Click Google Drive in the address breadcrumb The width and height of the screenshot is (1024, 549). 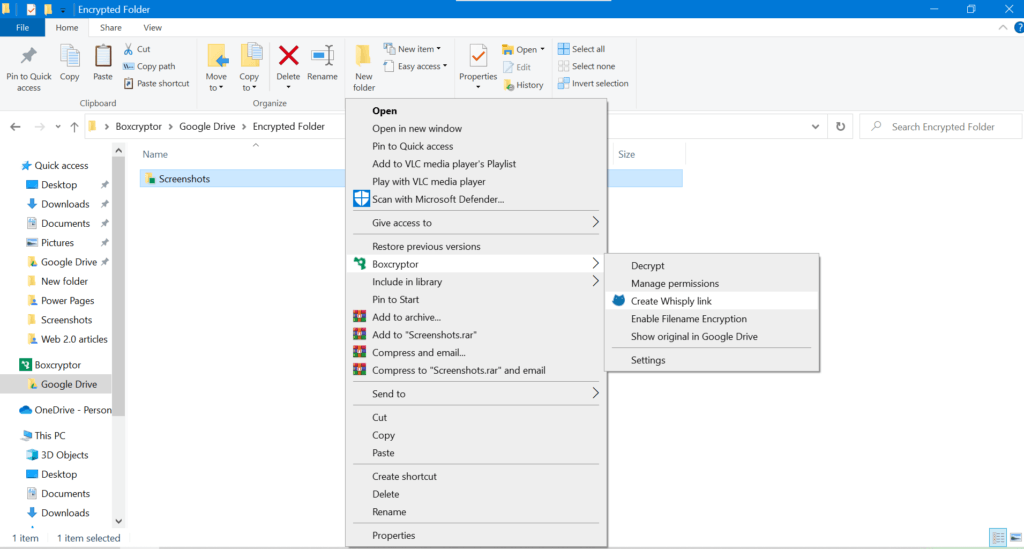(x=207, y=127)
